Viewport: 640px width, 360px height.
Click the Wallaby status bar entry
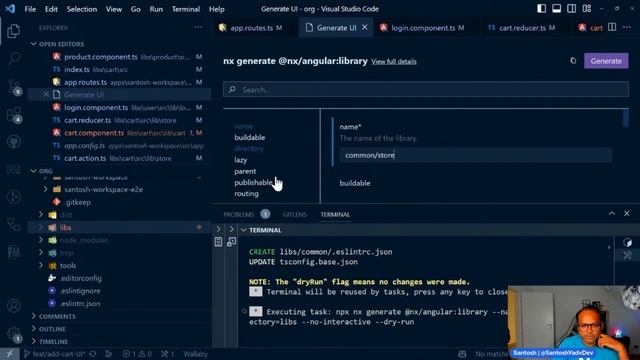pyautogui.click(x=196, y=354)
